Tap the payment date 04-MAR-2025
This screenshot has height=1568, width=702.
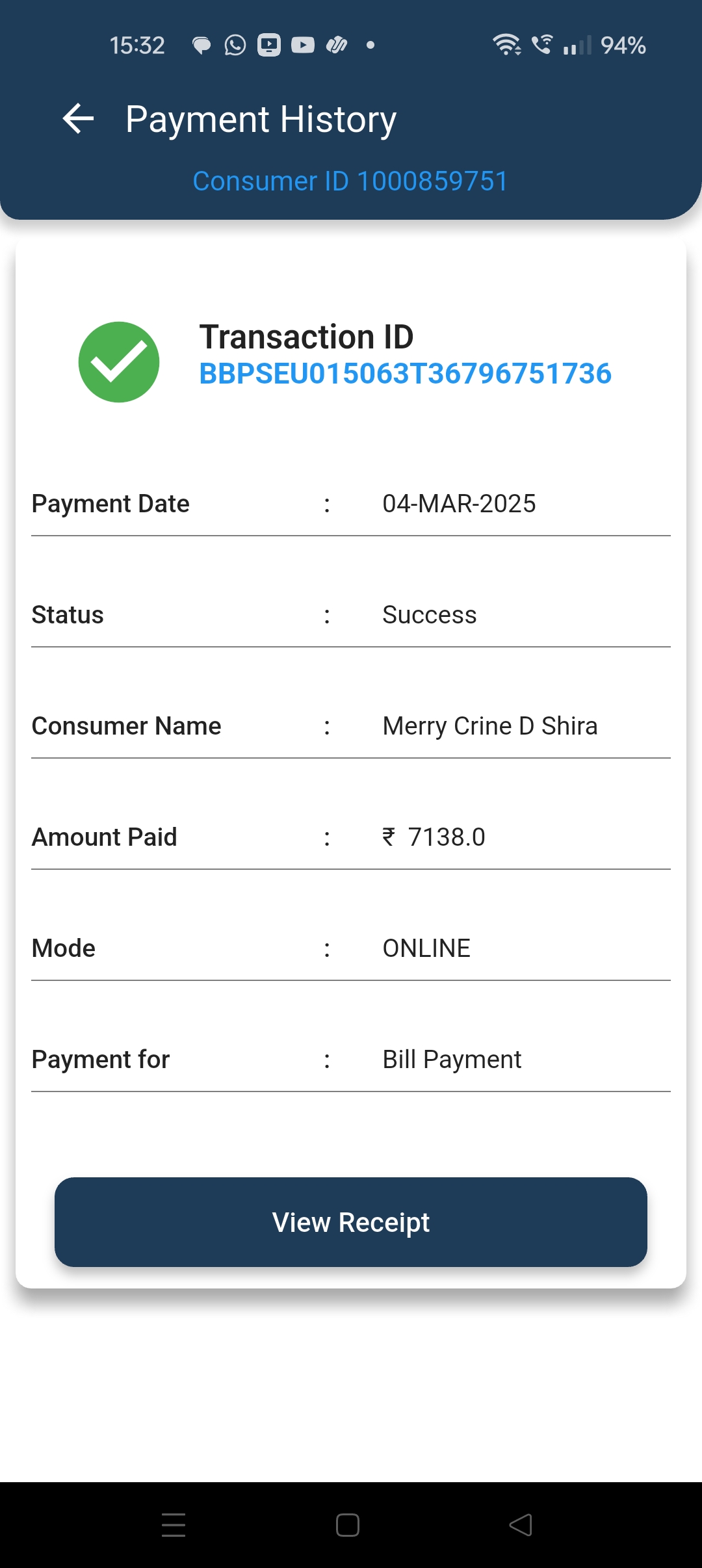[x=459, y=504]
